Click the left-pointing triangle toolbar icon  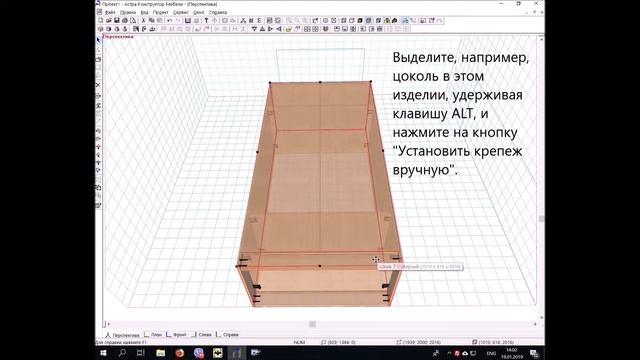click(x=278, y=29)
